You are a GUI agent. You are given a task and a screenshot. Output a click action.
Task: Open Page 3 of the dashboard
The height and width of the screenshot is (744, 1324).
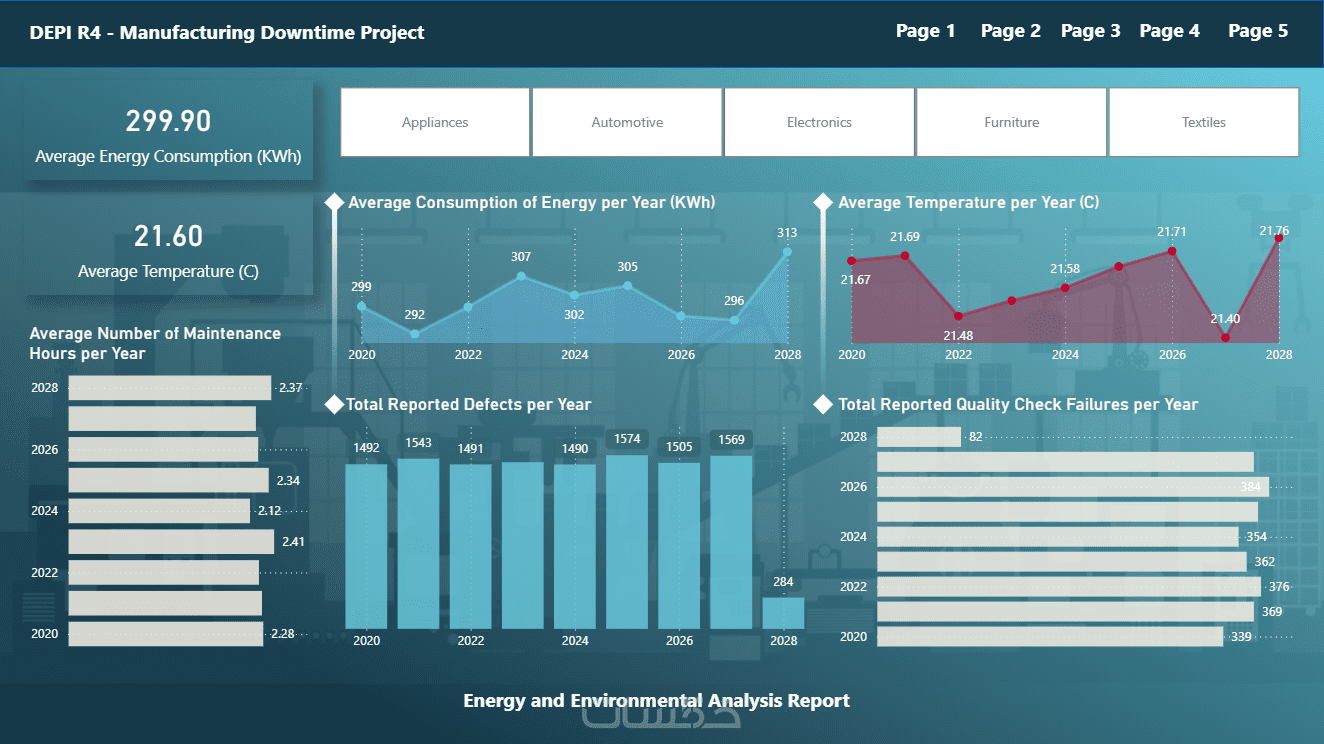pyautogui.click(x=1090, y=31)
